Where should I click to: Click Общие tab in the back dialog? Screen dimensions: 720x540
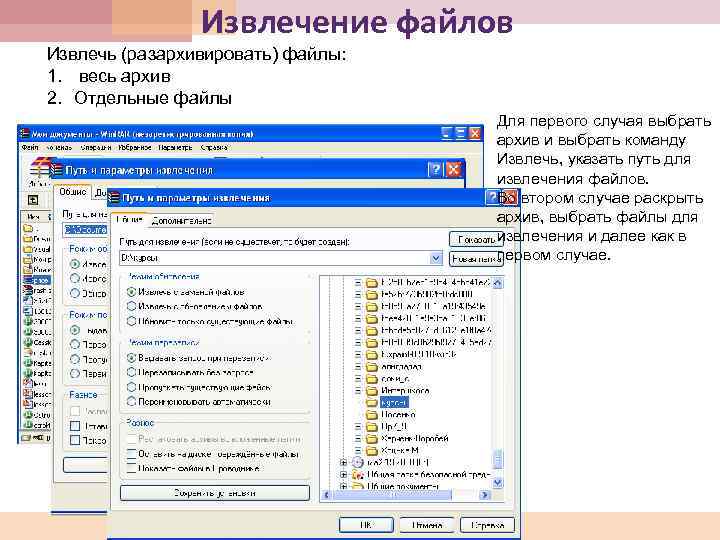(73, 192)
